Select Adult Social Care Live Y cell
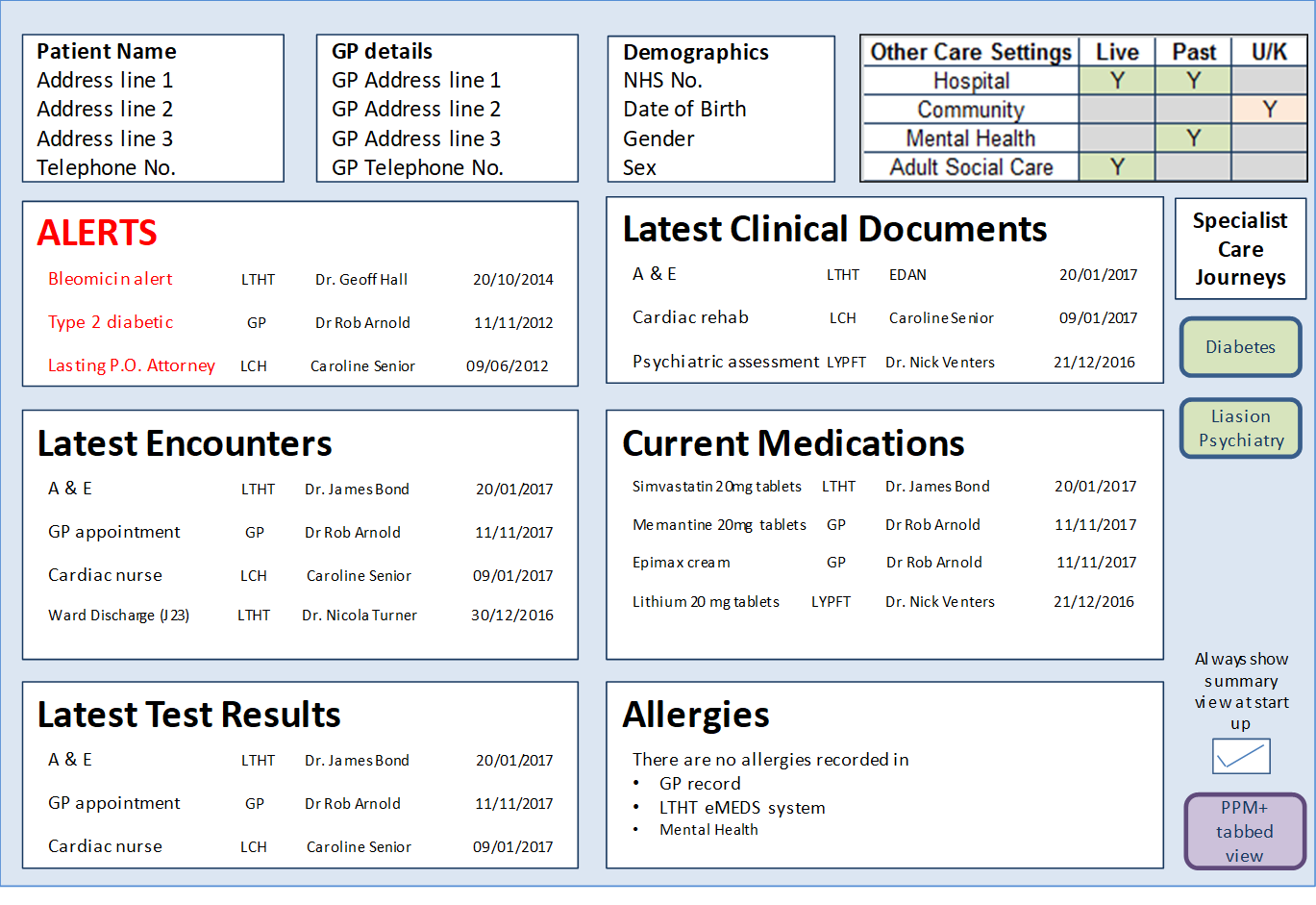 click(1116, 167)
